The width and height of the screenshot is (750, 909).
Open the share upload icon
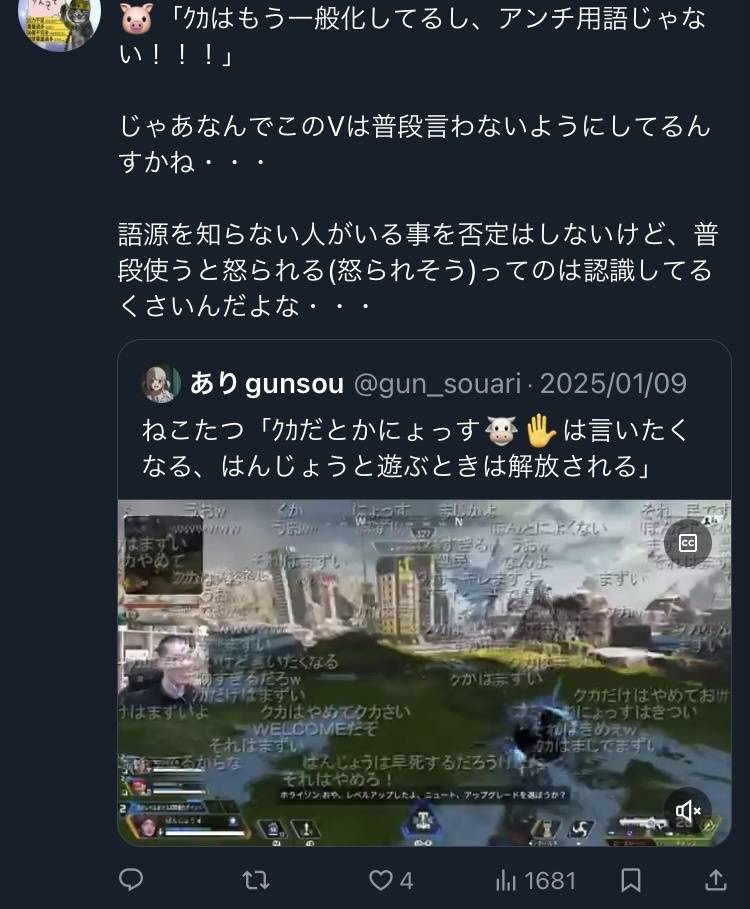pyautogui.click(x=715, y=880)
